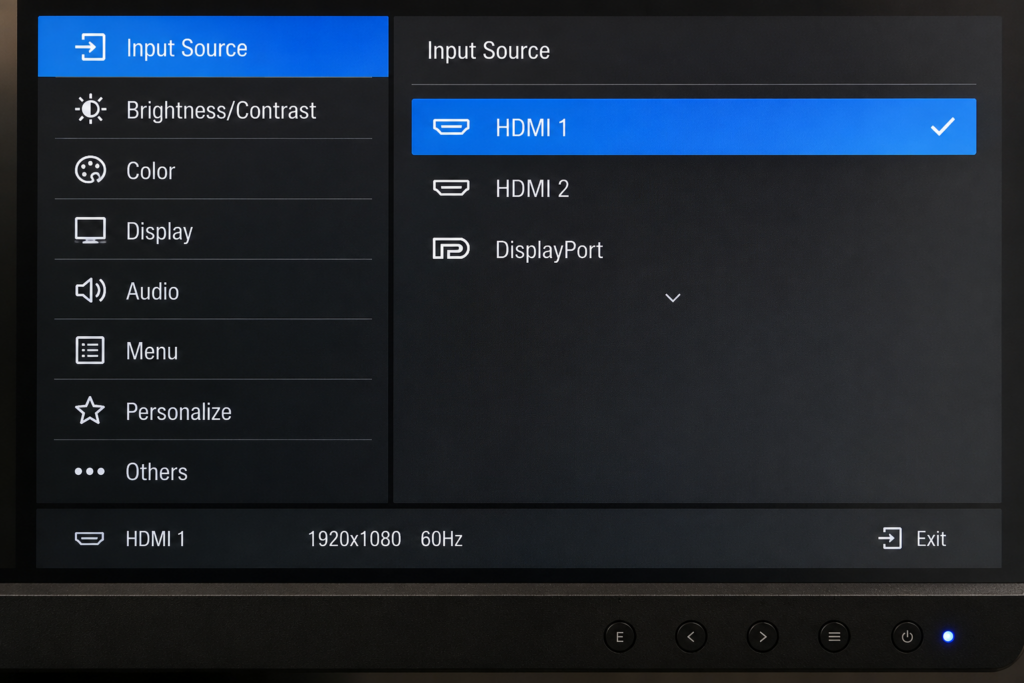1024x683 pixels.
Task: Click the Others three-dots icon
Action: click(x=89, y=471)
